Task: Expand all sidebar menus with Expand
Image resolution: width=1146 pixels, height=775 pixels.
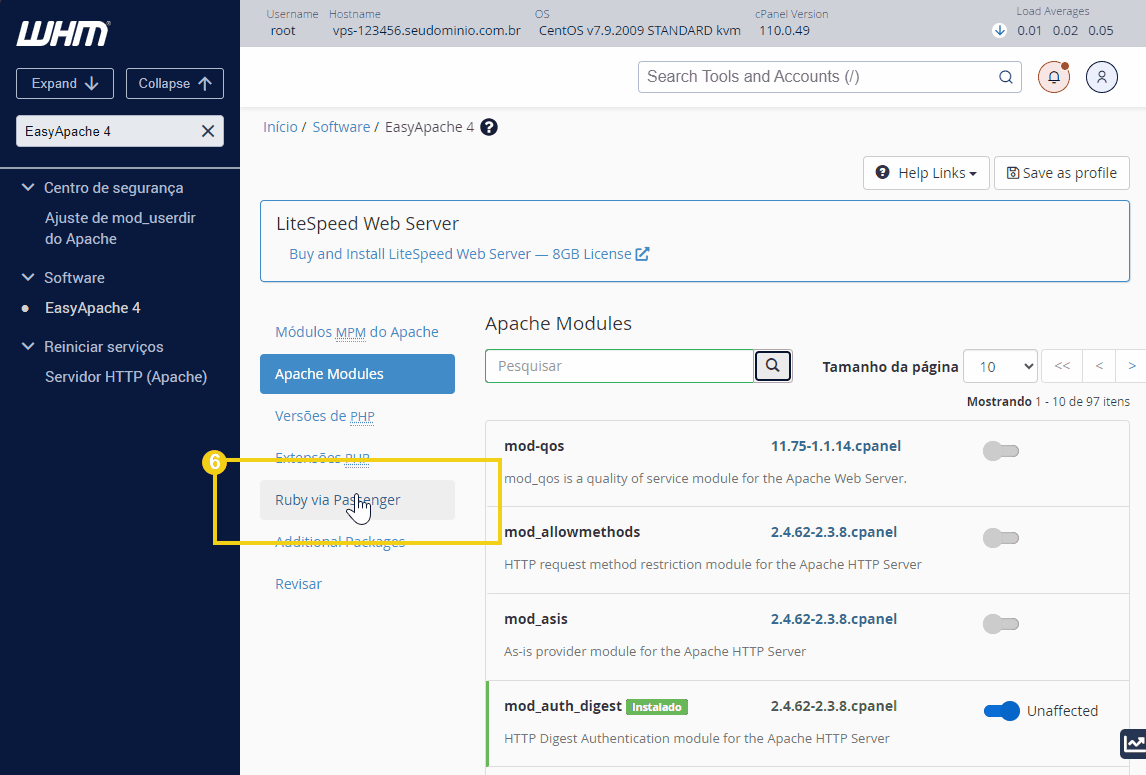Action: (65, 83)
